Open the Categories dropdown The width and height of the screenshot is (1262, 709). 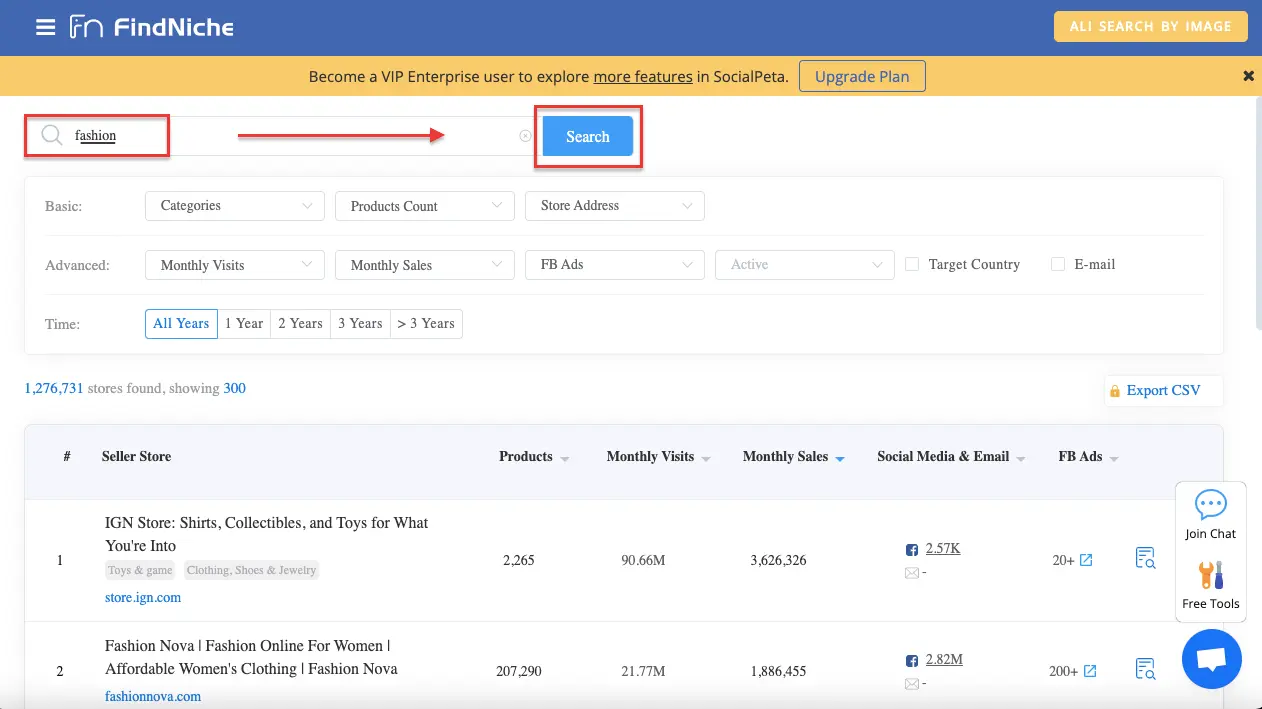click(x=234, y=205)
